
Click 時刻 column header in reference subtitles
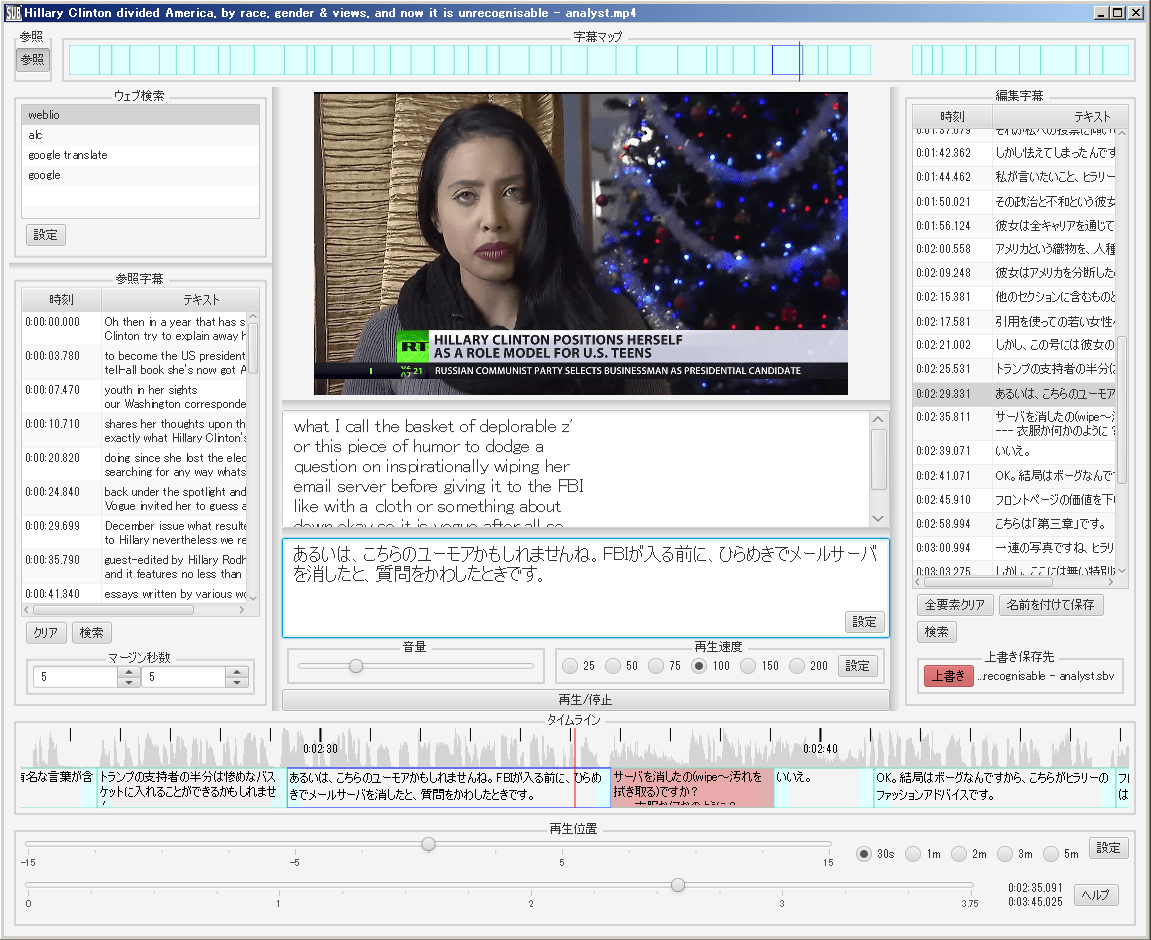62,299
